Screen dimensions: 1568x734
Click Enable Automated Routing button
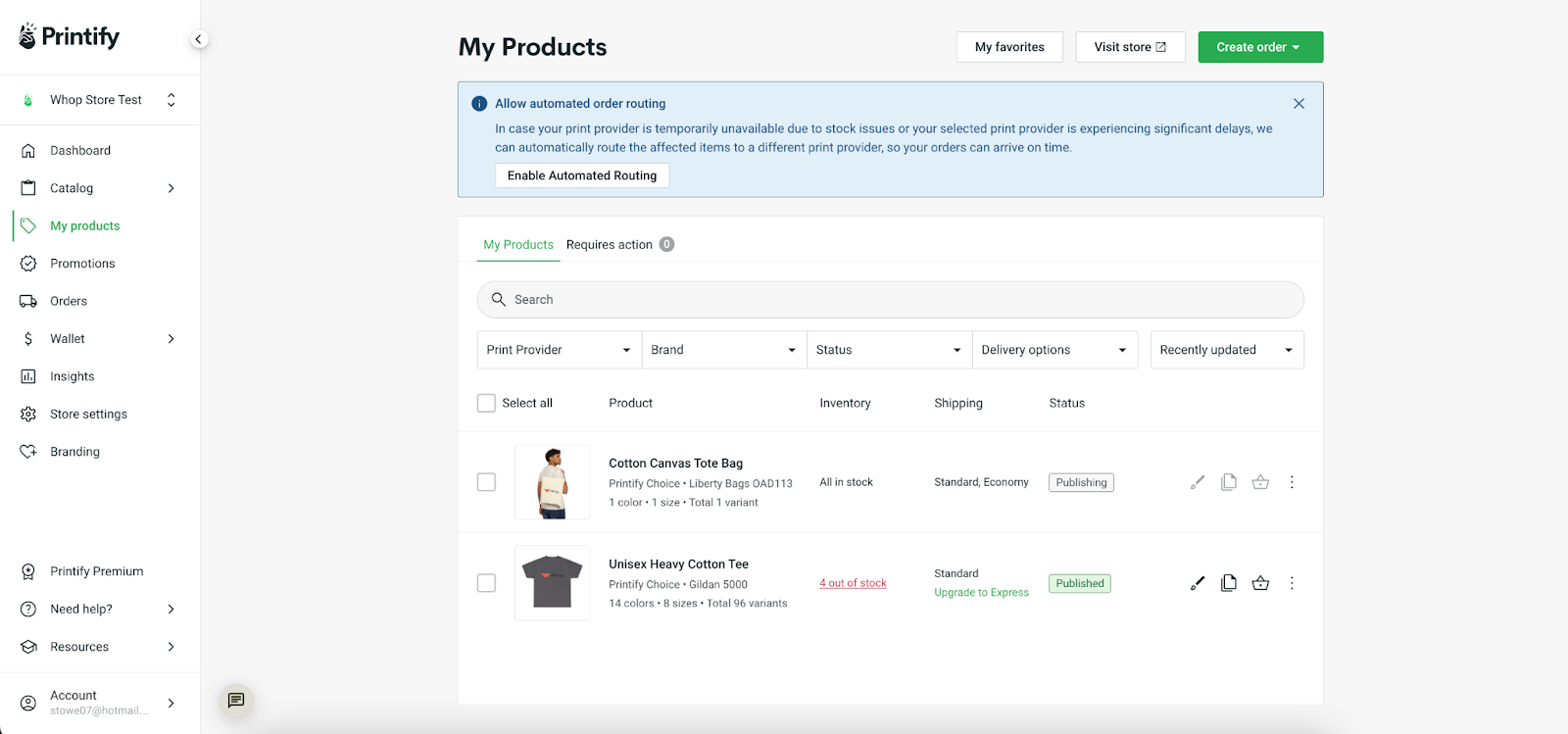coord(582,175)
